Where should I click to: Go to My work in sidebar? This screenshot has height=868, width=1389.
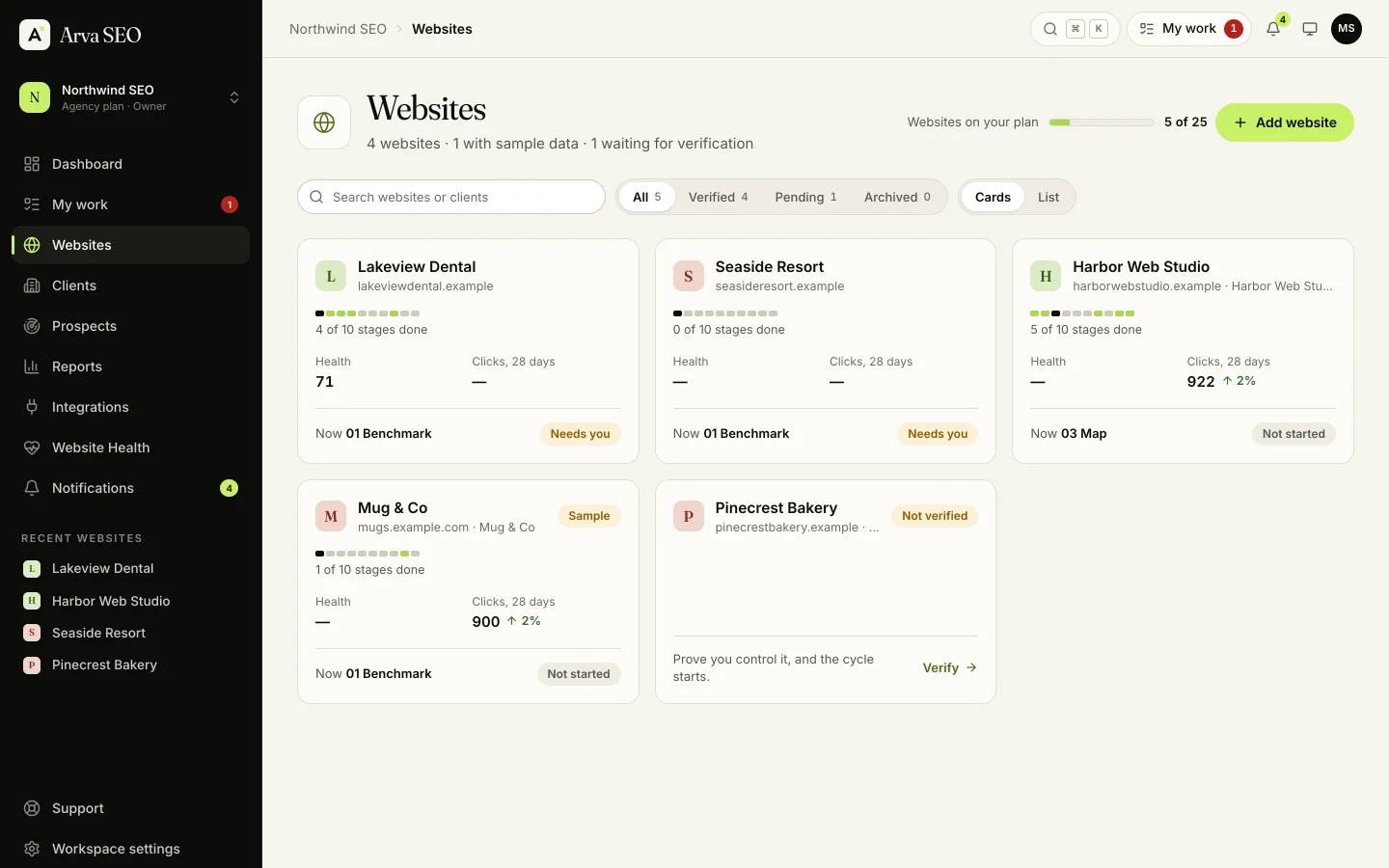130,204
